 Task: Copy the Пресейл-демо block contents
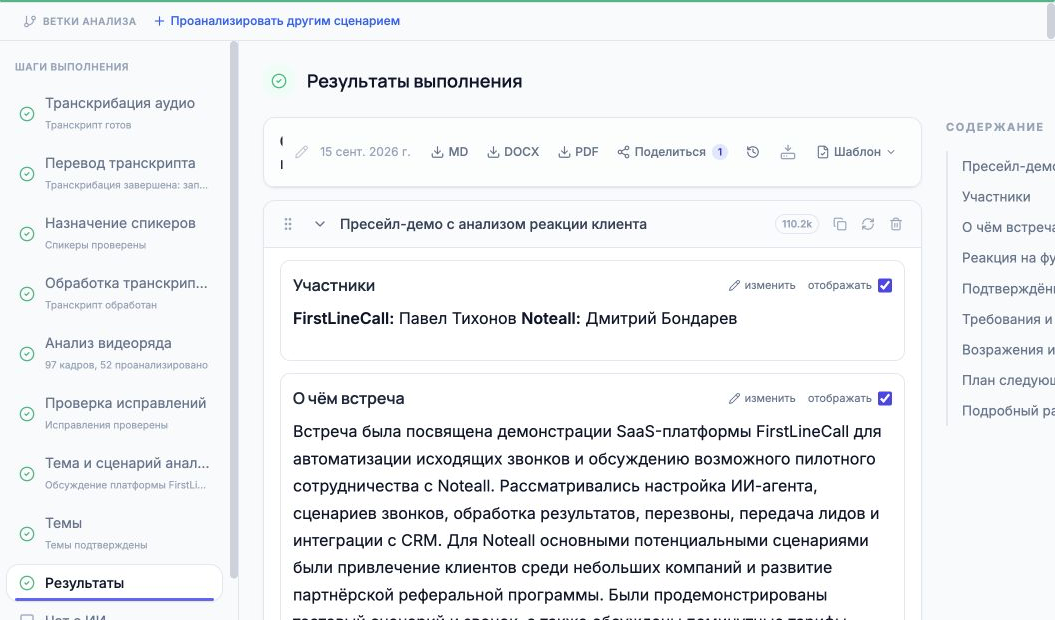840,224
